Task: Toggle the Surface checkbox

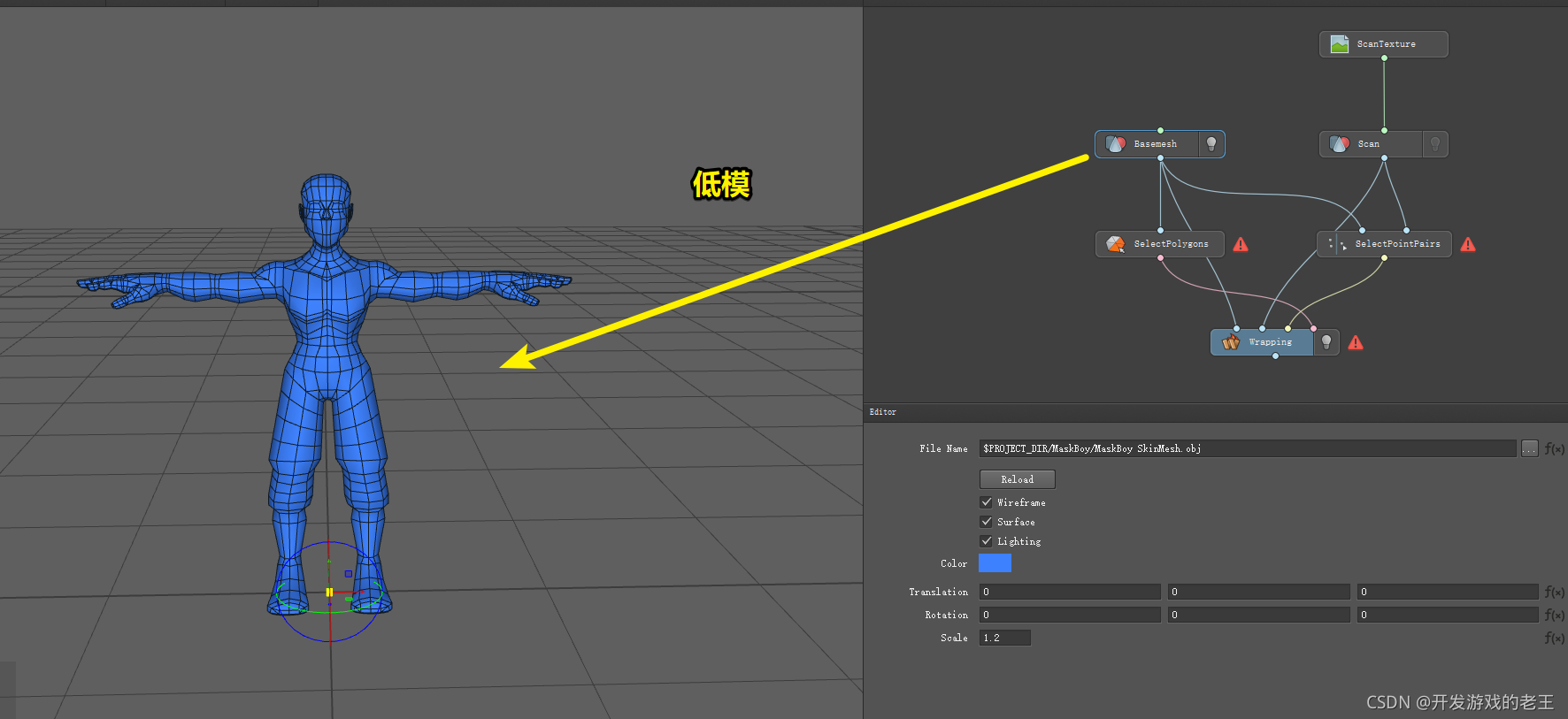Action: [986, 522]
